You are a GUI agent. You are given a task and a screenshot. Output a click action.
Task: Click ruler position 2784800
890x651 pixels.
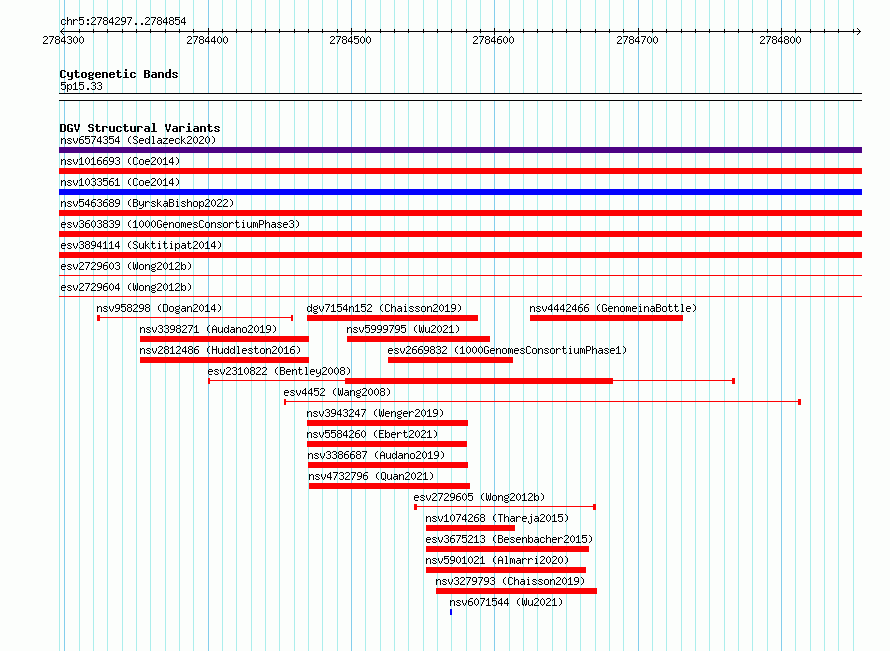(780, 40)
